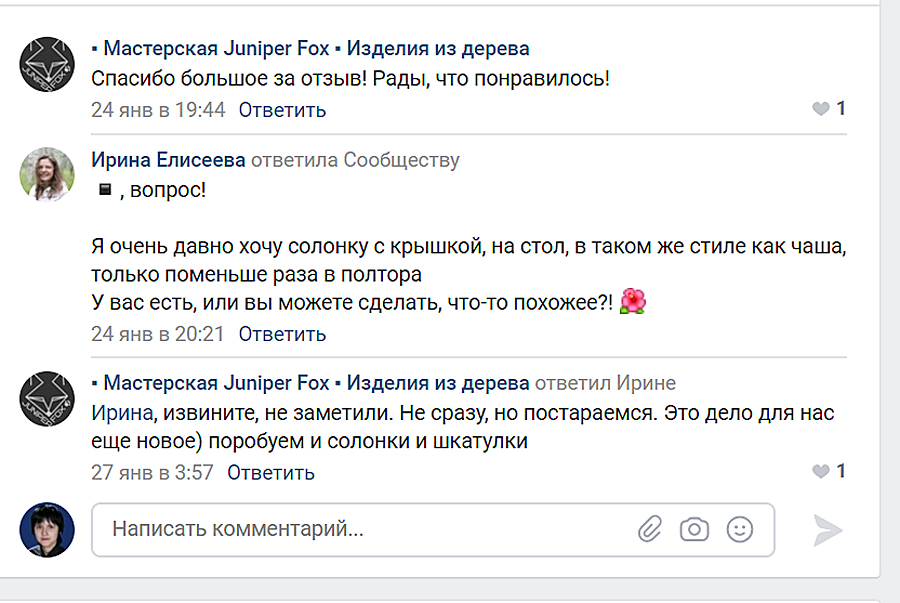Open Ирина Елисеева's profile name link
The width and height of the screenshot is (900, 603).
[167, 160]
